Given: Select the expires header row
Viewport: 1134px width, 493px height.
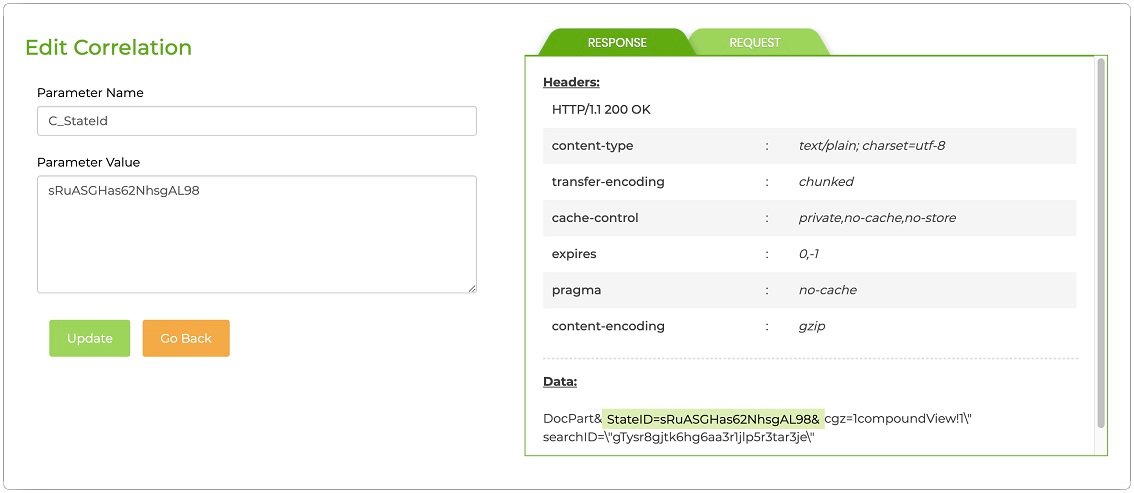Looking at the screenshot, I should (x=809, y=254).
